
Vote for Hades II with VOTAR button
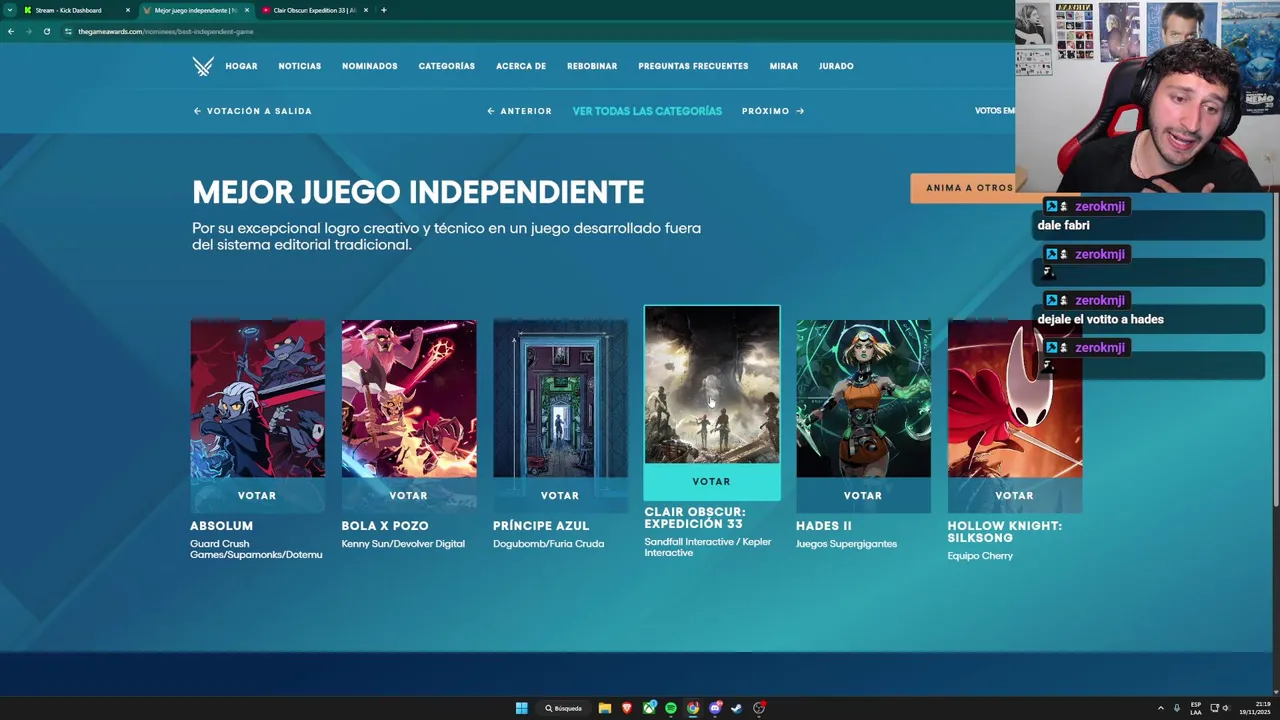(863, 495)
